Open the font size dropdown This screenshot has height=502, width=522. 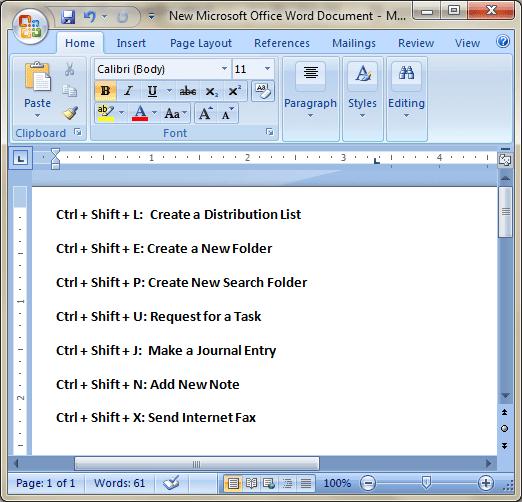pos(267,69)
